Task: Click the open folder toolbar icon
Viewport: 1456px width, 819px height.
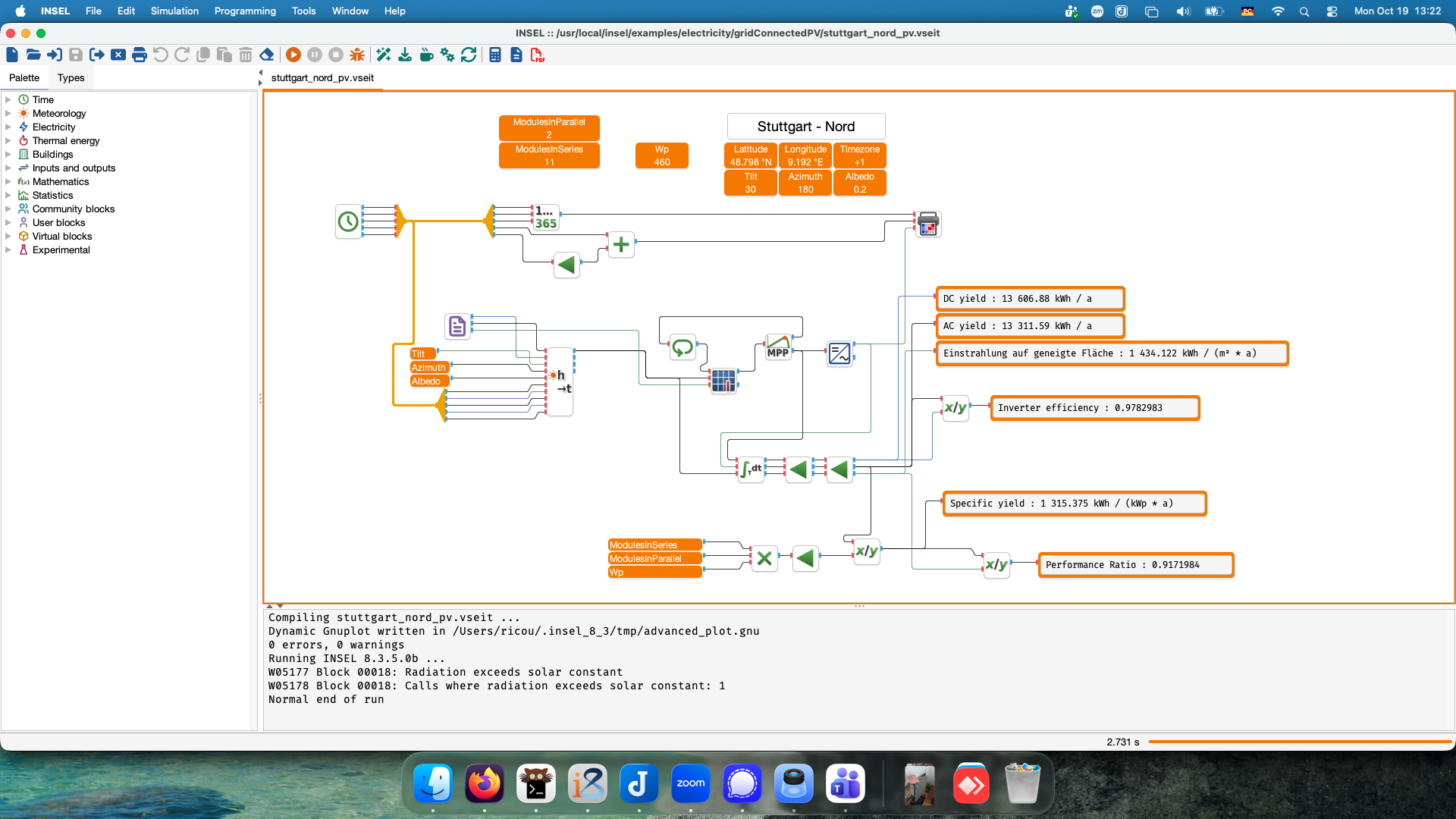Action: 33,55
